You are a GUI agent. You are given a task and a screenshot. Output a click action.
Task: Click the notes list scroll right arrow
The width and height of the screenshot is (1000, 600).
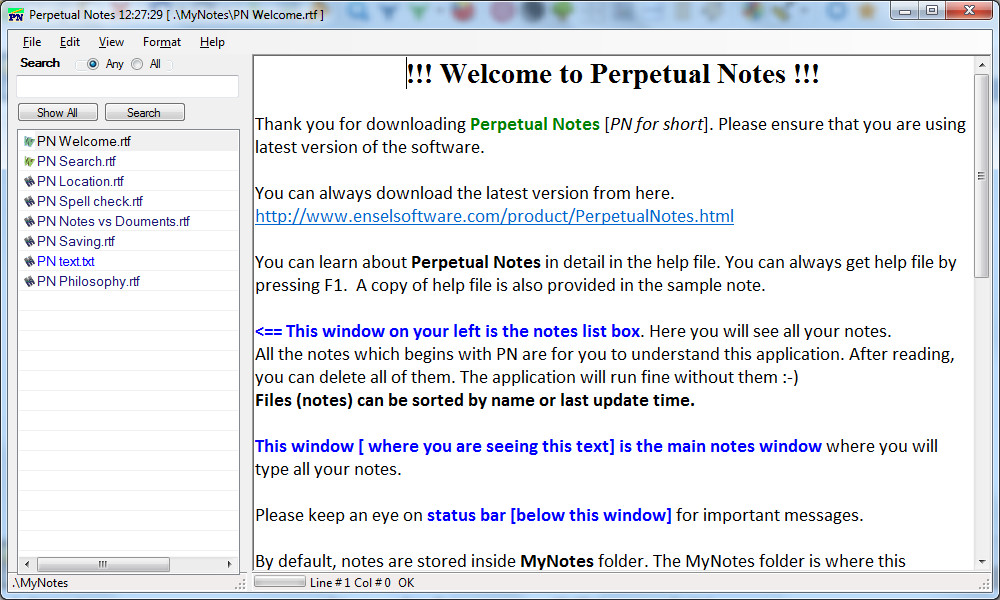[229, 564]
